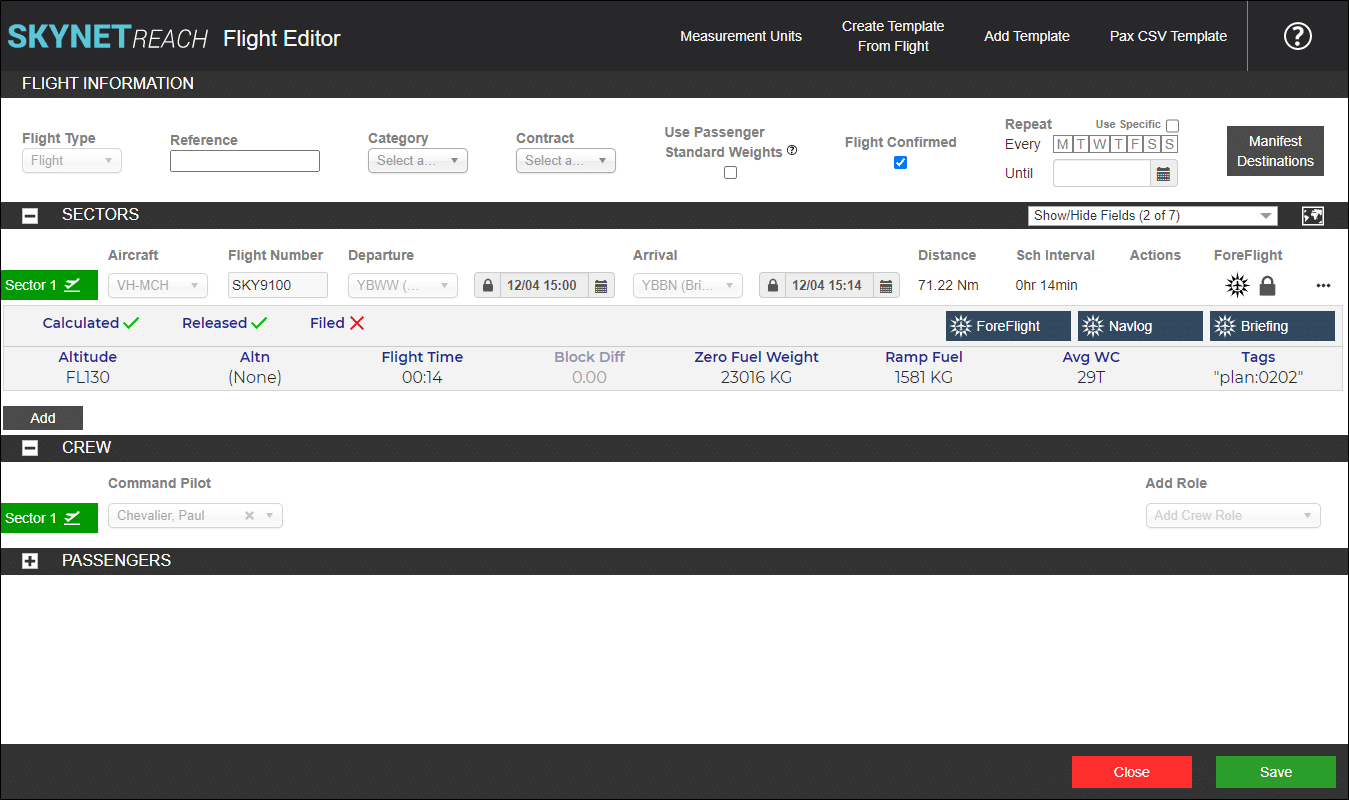Open the Repeat Until calendar picker

click(x=1163, y=174)
